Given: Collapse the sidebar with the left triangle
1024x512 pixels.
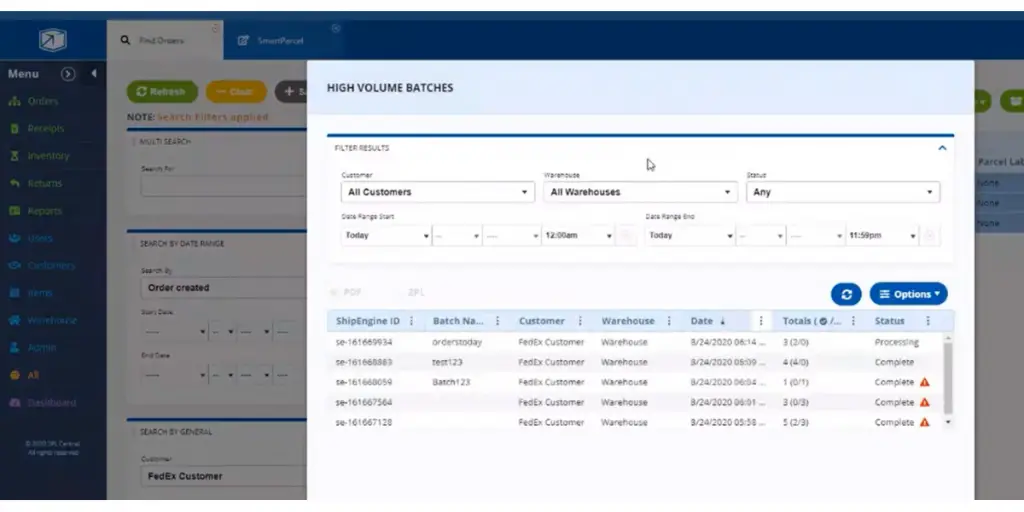Looking at the screenshot, I should (x=94, y=74).
